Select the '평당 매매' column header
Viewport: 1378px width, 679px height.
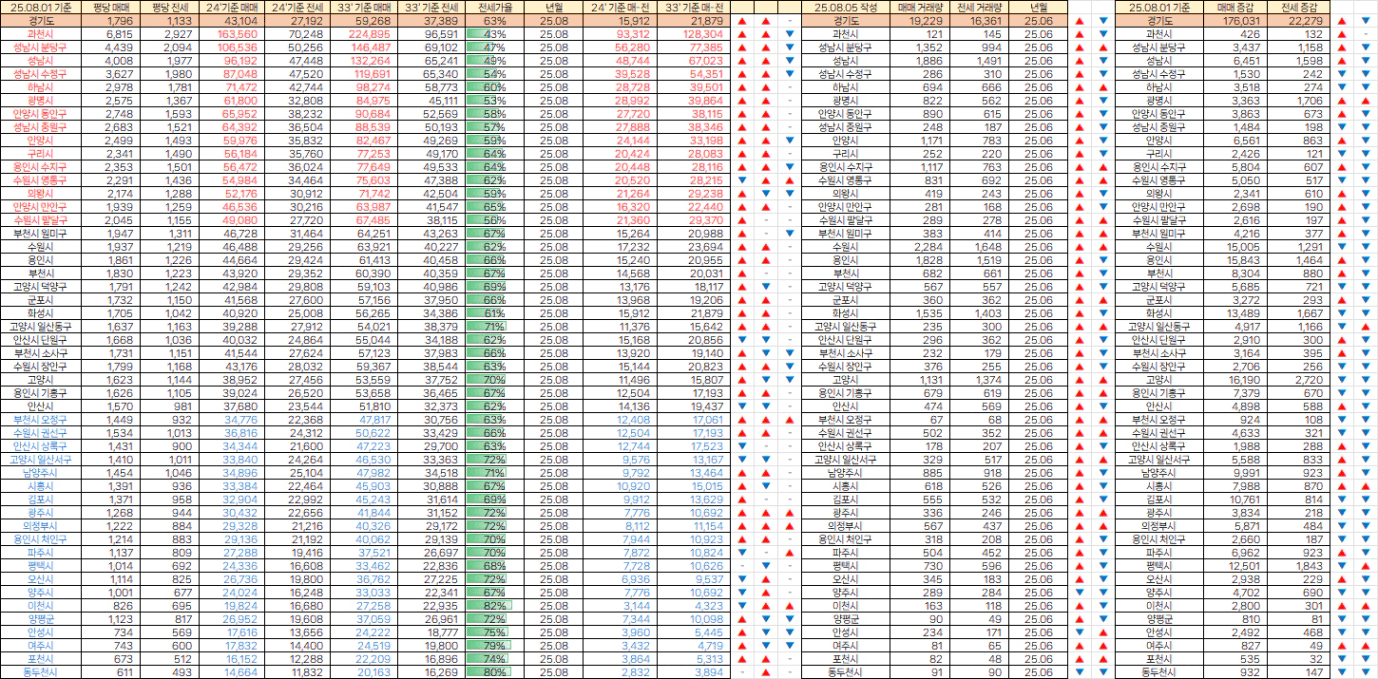(x=110, y=7)
